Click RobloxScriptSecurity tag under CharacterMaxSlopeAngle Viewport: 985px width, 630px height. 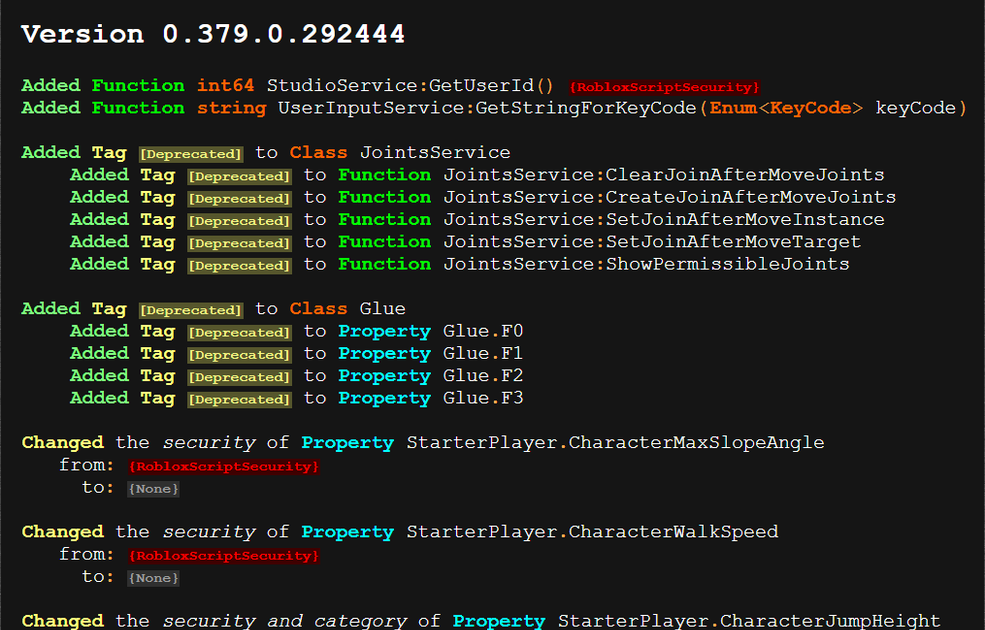[x=224, y=467]
